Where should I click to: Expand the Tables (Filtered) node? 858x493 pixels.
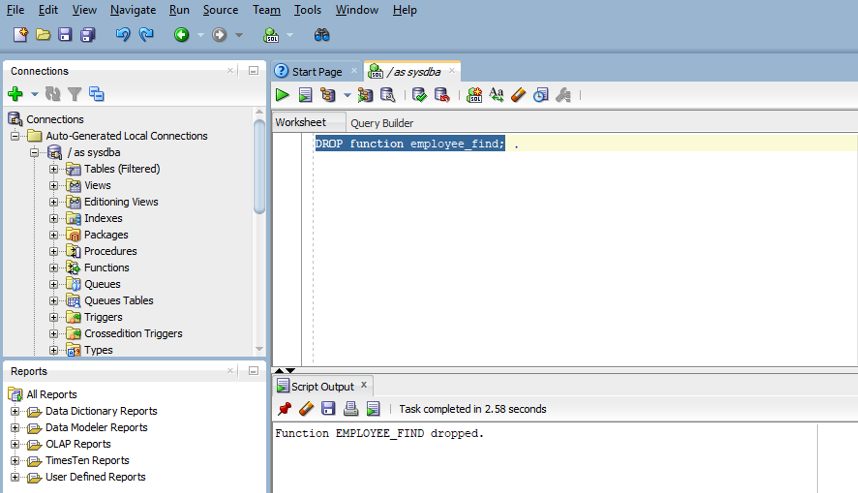pyautogui.click(x=53, y=169)
